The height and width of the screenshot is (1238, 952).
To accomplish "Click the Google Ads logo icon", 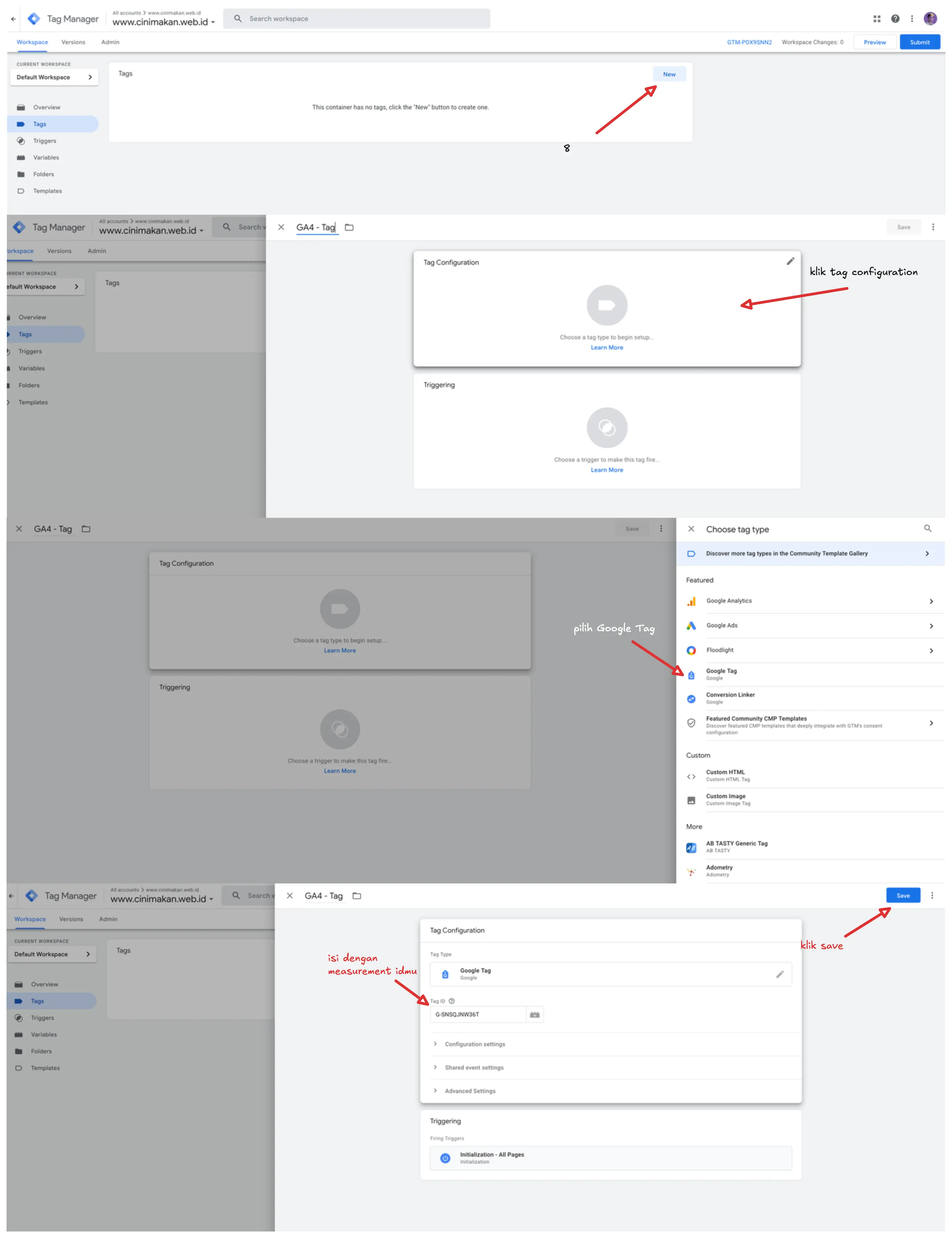I will point(691,625).
